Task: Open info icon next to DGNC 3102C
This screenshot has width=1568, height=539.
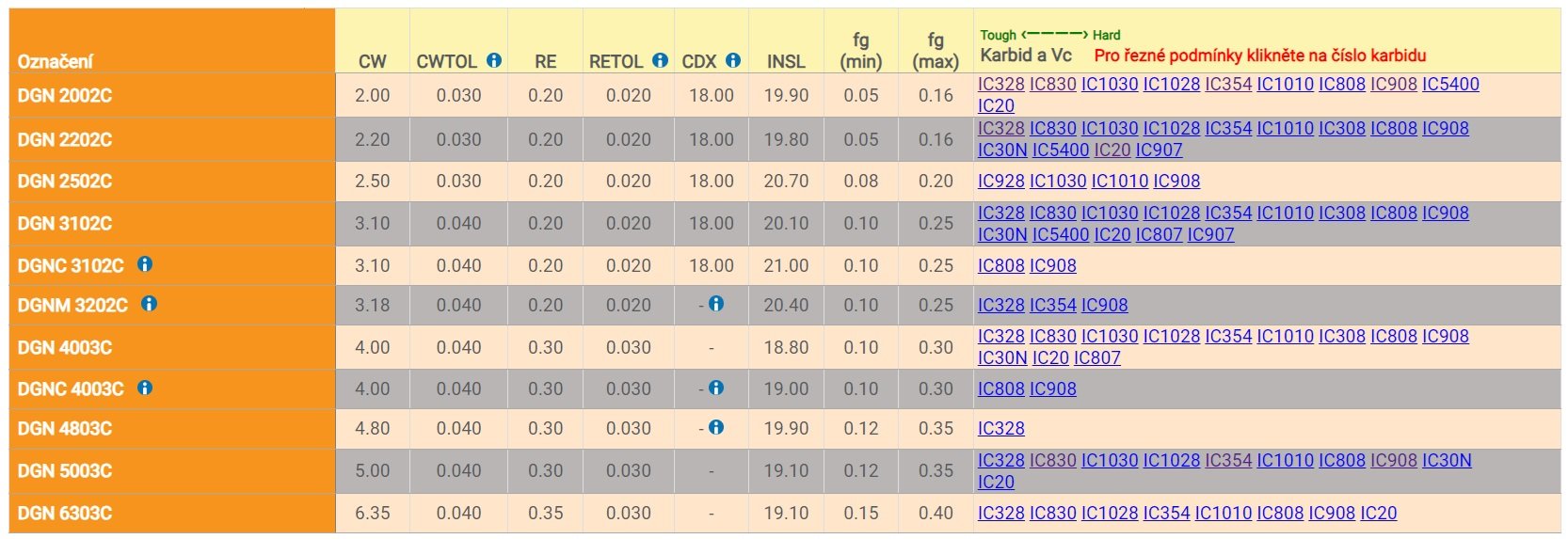Action: pyautogui.click(x=145, y=264)
